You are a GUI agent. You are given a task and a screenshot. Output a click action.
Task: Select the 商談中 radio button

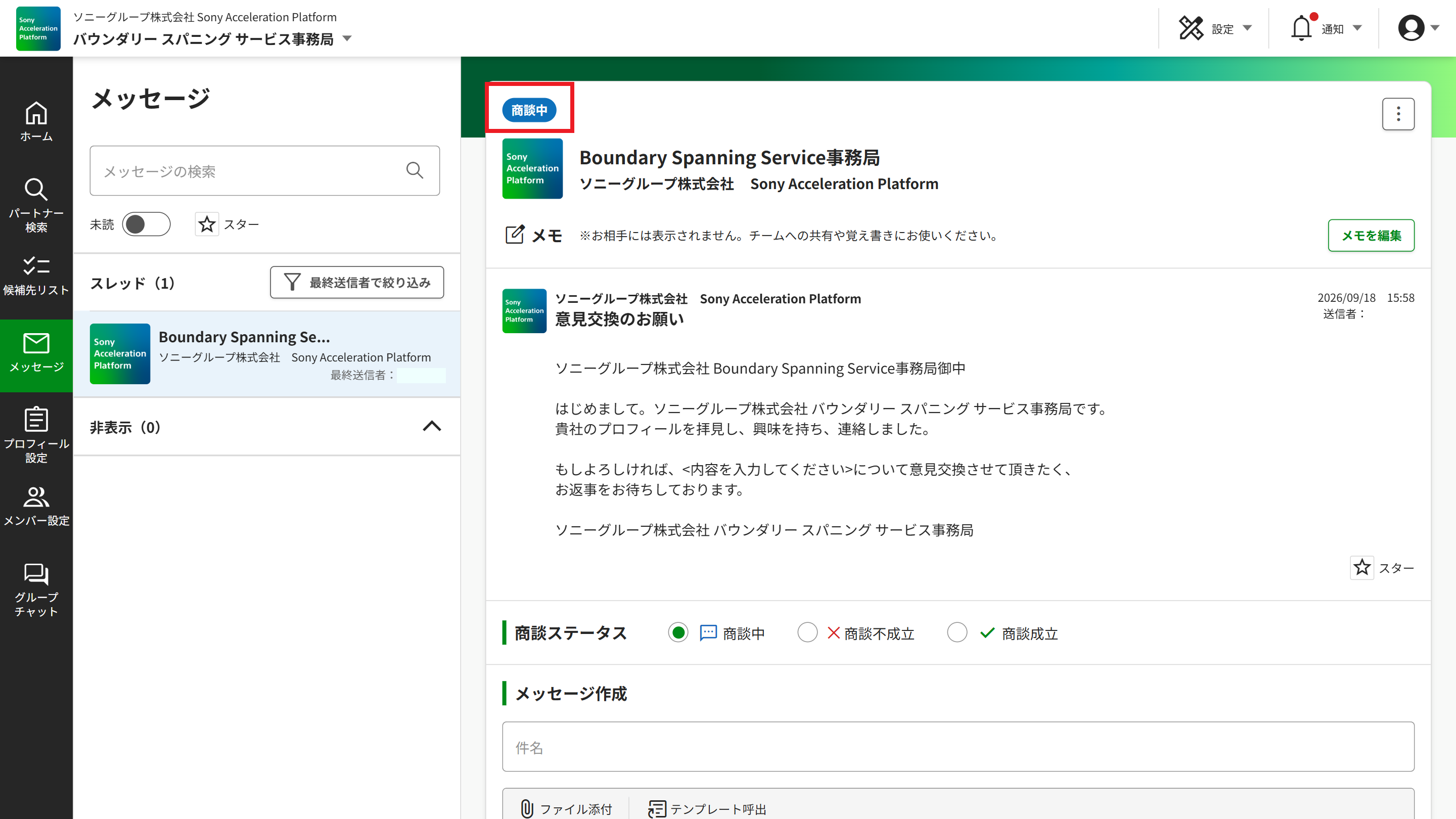(678, 632)
